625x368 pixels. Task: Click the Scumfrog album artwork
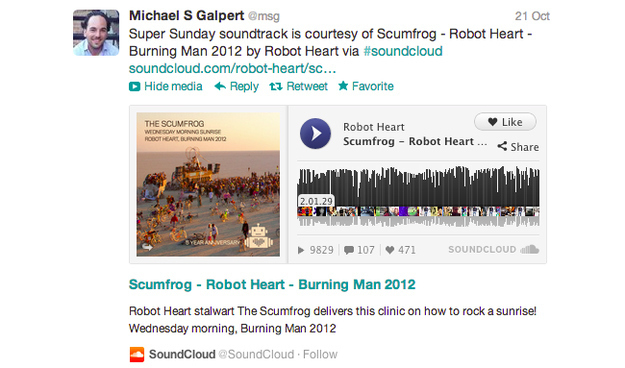[x=208, y=184]
